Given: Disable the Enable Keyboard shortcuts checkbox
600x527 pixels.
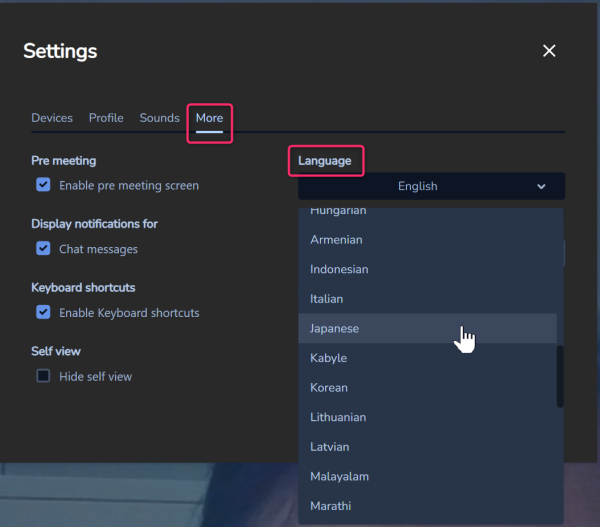Looking at the screenshot, I should [x=43, y=313].
